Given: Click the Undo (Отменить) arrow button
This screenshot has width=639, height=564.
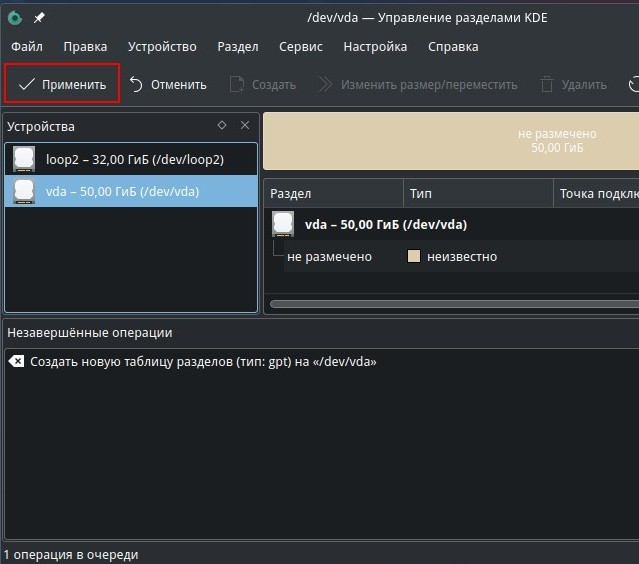Looking at the screenshot, I should 167,85.
